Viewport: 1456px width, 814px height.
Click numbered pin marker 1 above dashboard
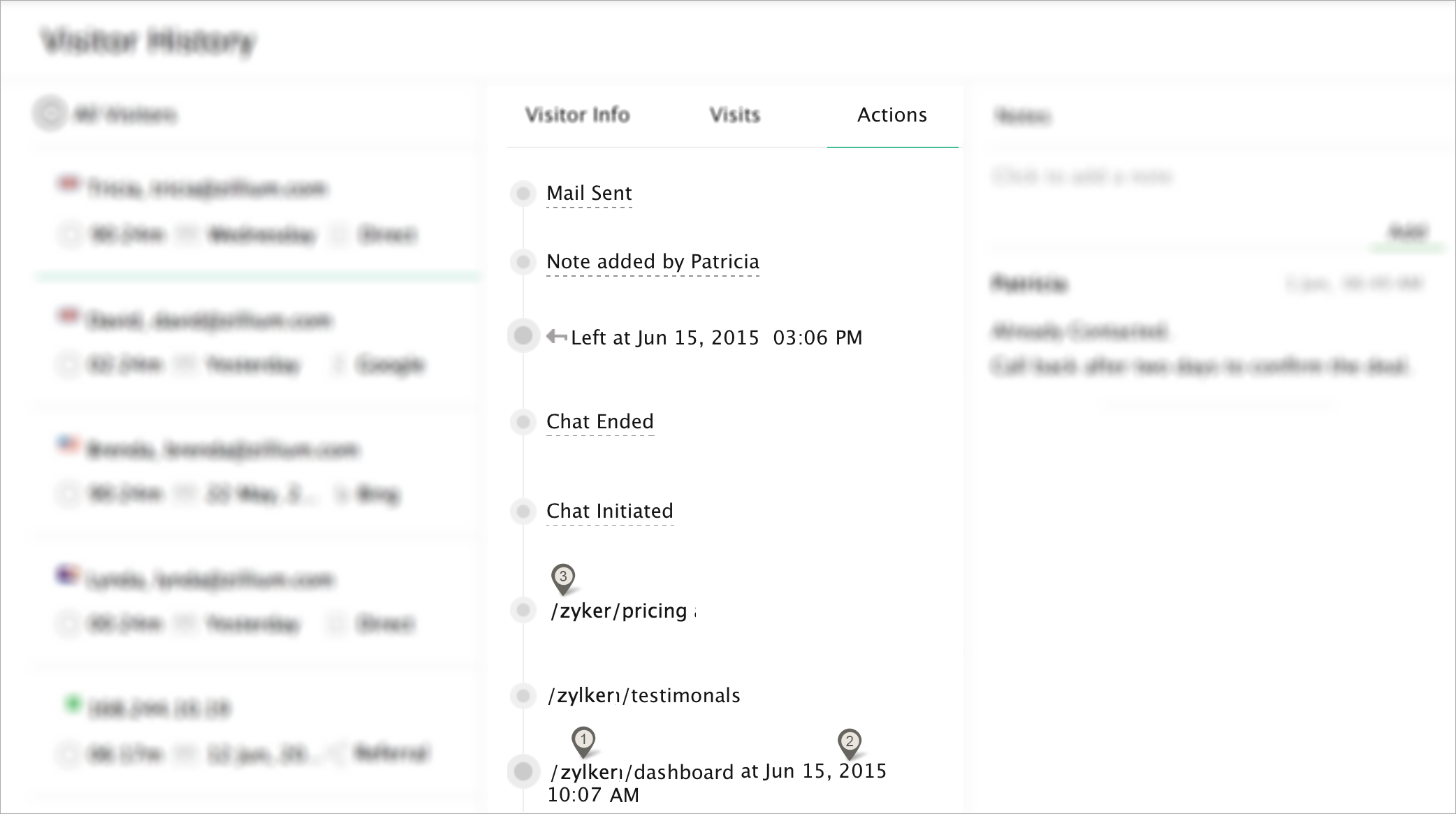pyautogui.click(x=583, y=740)
